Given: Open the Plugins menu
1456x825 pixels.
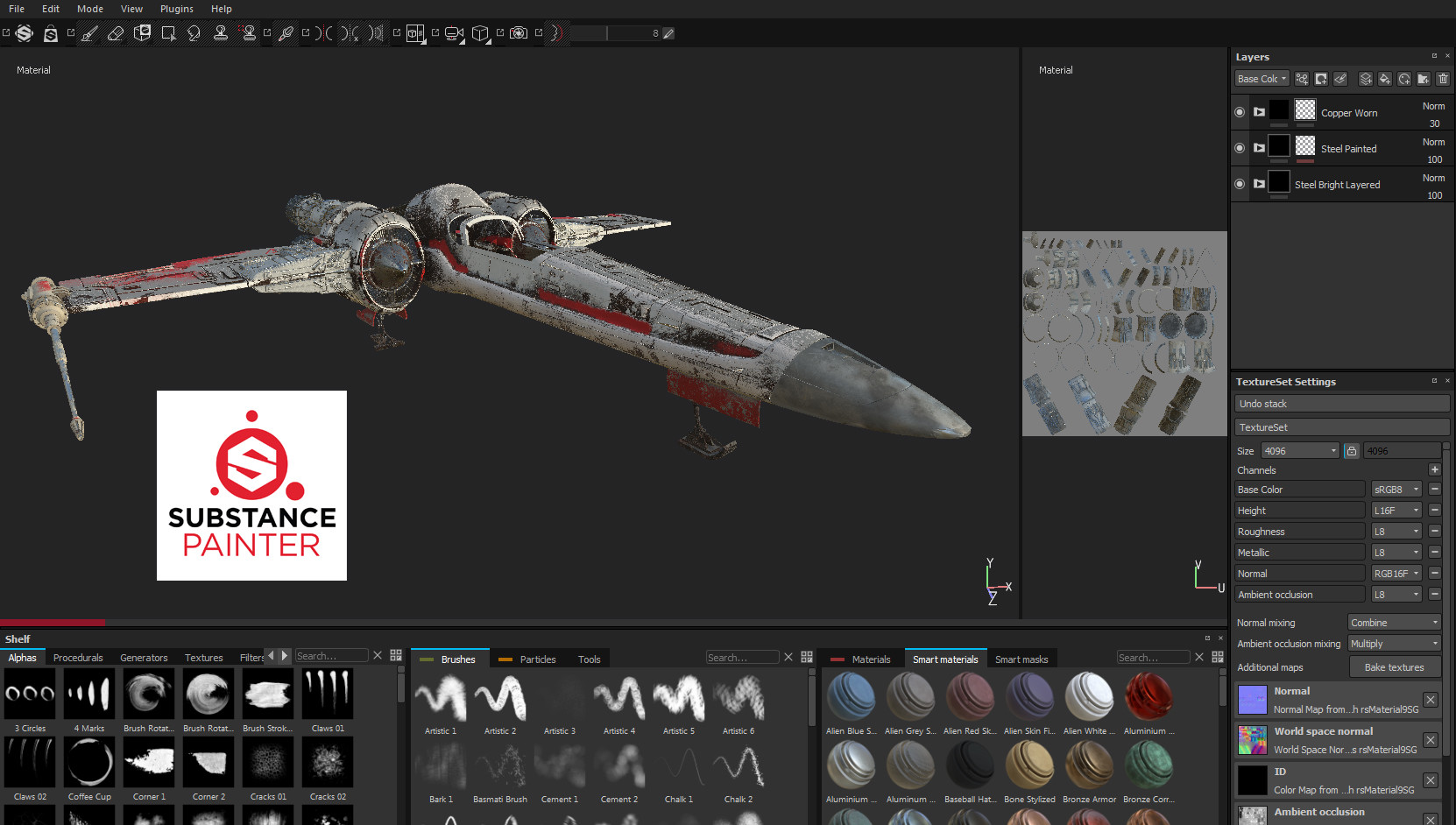Looking at the screenshot, I should [x=176, y=9].
